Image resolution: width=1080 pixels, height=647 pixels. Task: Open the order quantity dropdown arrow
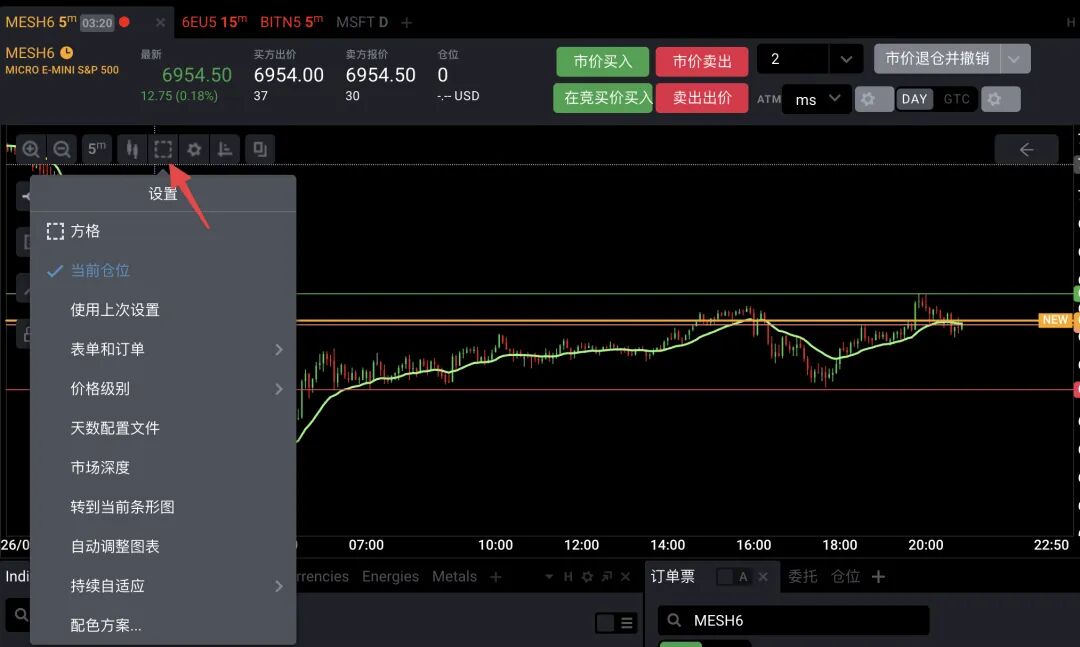click(846, 59)
